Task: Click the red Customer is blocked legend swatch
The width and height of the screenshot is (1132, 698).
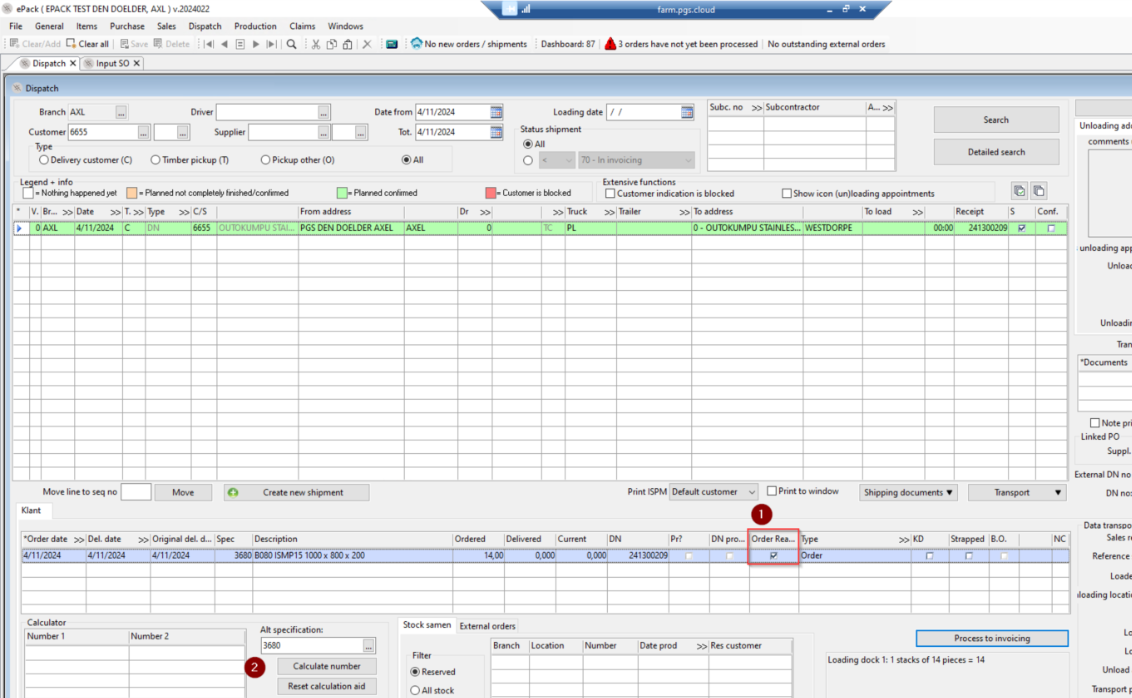Action: (491, 193)
